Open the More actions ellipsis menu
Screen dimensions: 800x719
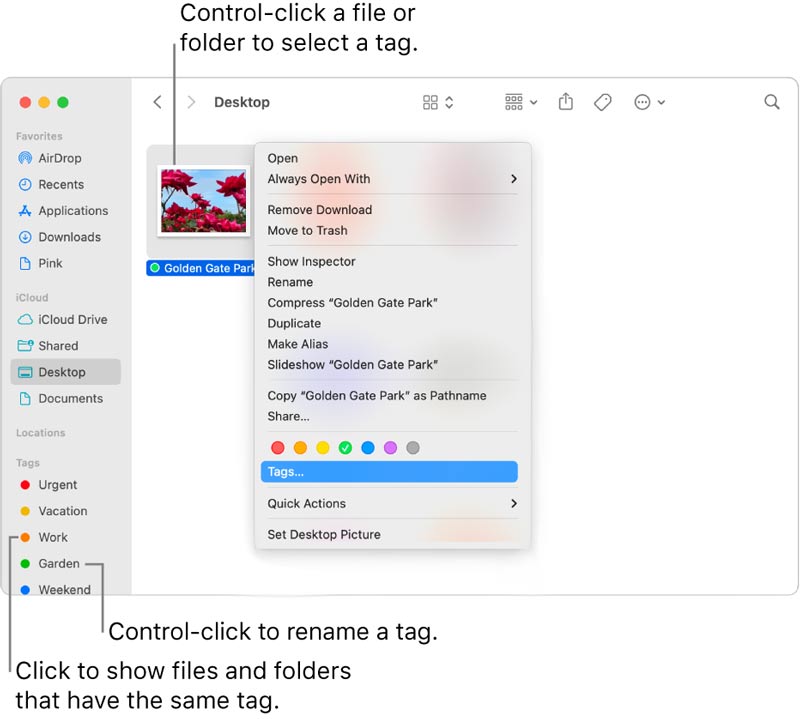[x=649, y=102]
